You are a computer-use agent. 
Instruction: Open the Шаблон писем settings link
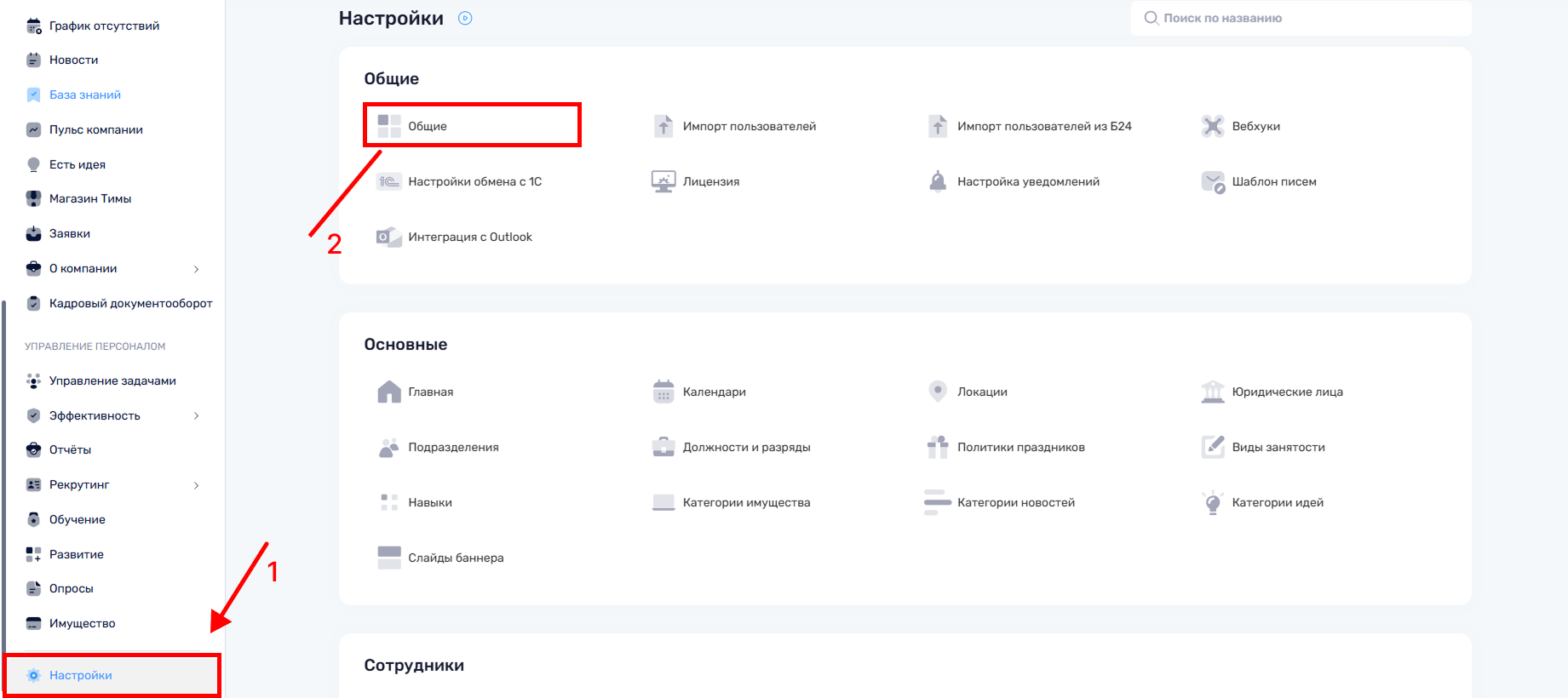point(1273,181)
